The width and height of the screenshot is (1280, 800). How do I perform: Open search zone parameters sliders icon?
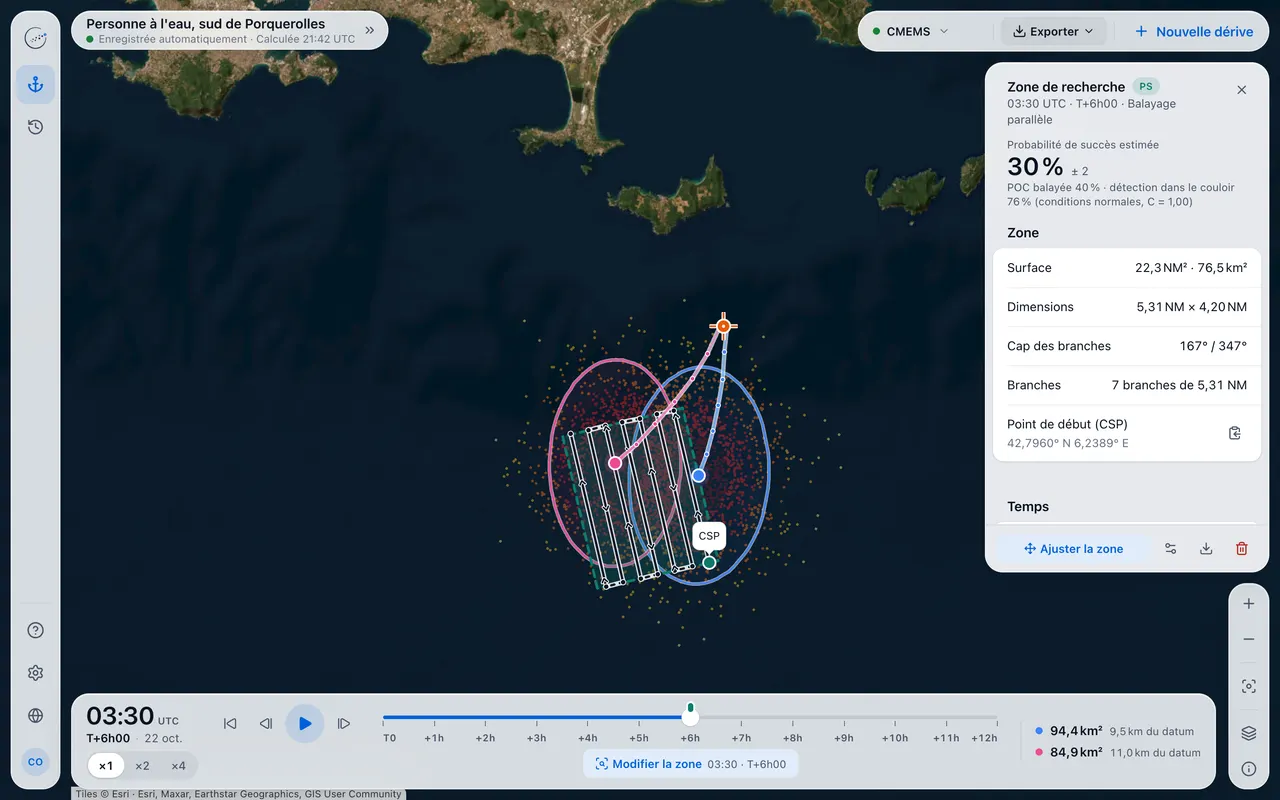pos(1171,548)
